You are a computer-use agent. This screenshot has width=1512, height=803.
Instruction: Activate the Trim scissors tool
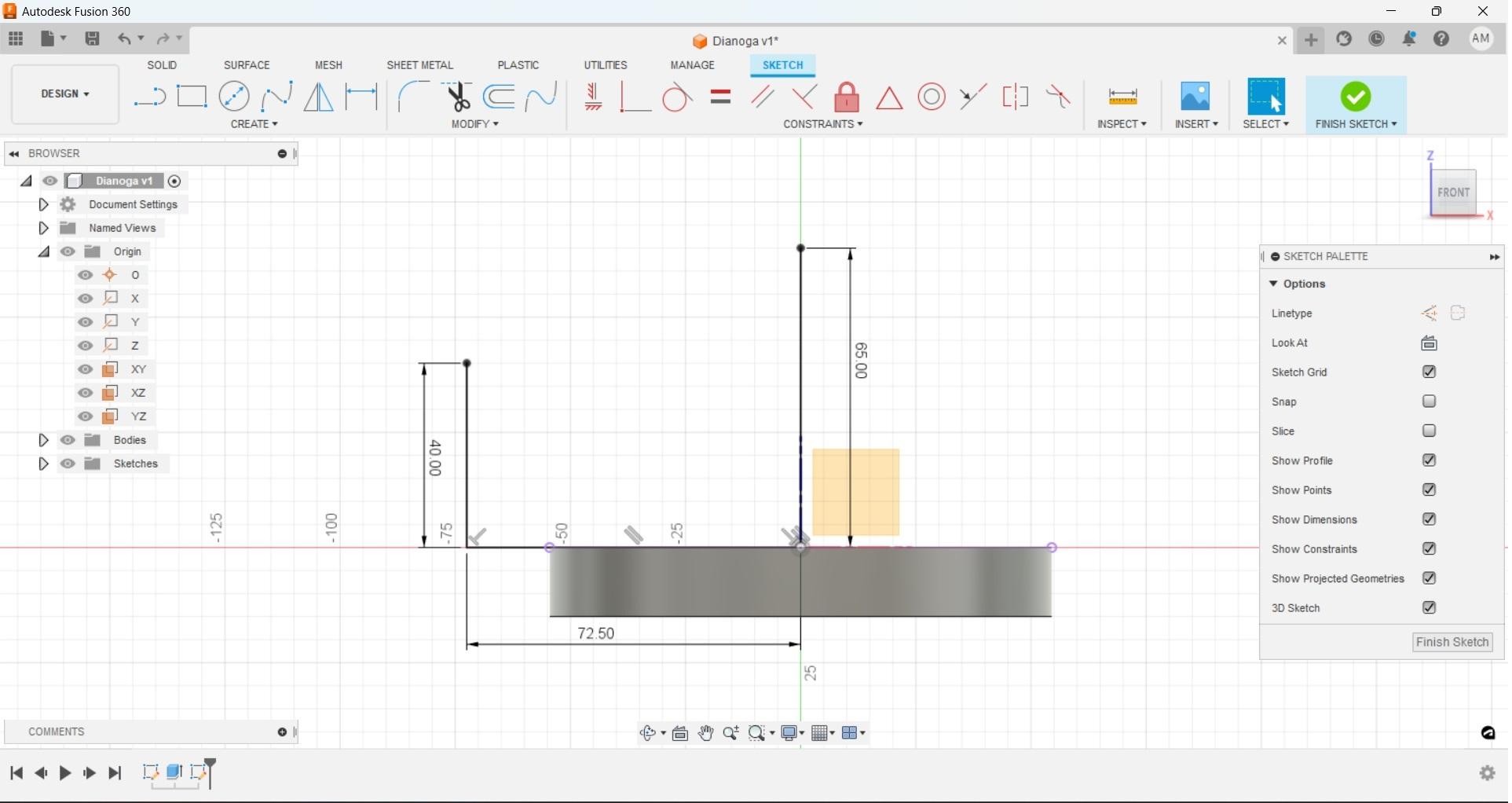click(x=457, y=97)
